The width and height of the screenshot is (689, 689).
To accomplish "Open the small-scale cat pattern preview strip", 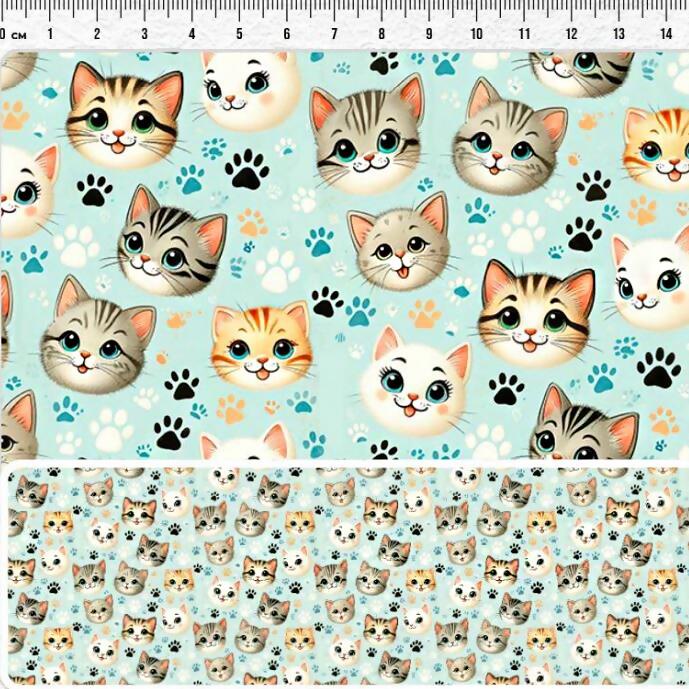I will [x=345, y=575].
